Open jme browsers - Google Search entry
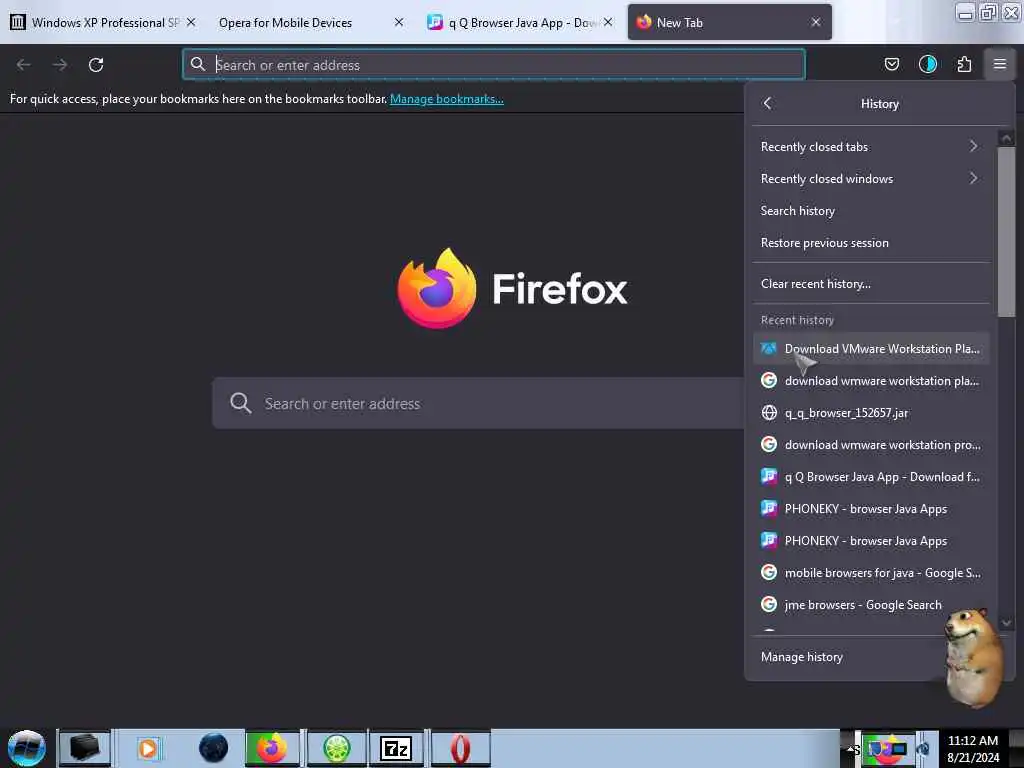 pos(871,605)
